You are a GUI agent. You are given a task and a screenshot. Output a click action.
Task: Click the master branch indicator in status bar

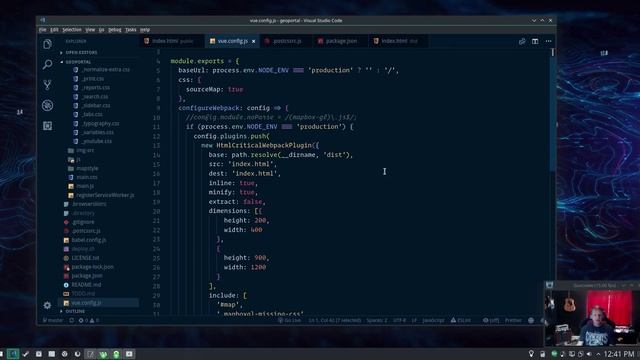53,320
